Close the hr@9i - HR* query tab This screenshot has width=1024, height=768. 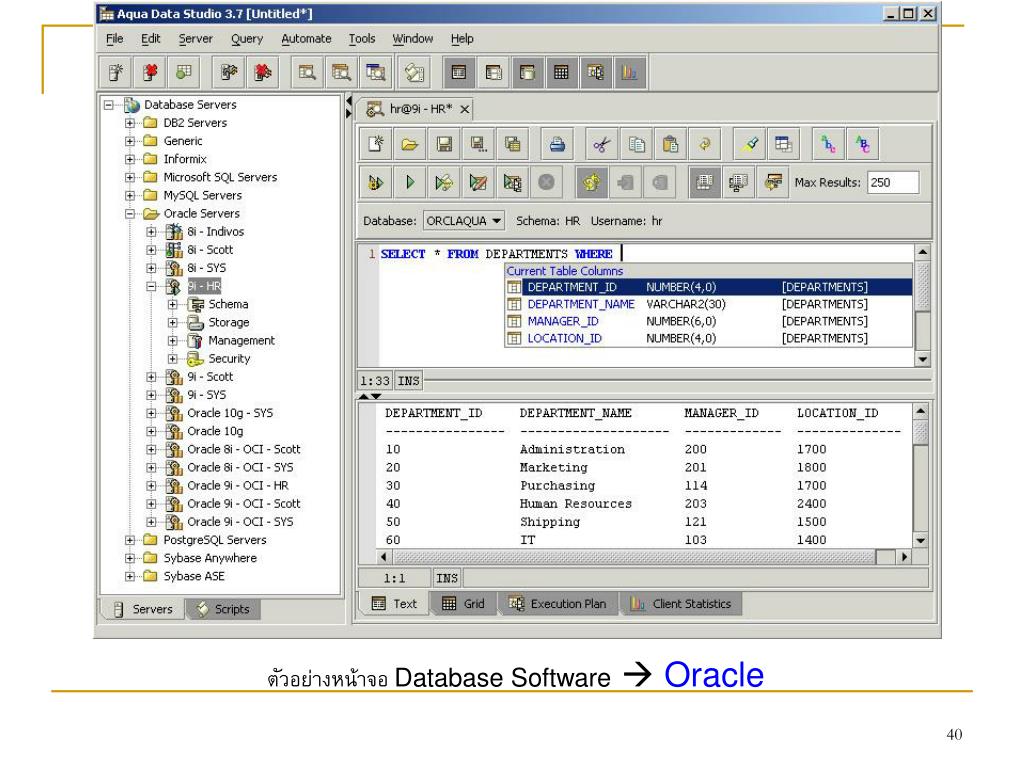[x=464, y=109]
